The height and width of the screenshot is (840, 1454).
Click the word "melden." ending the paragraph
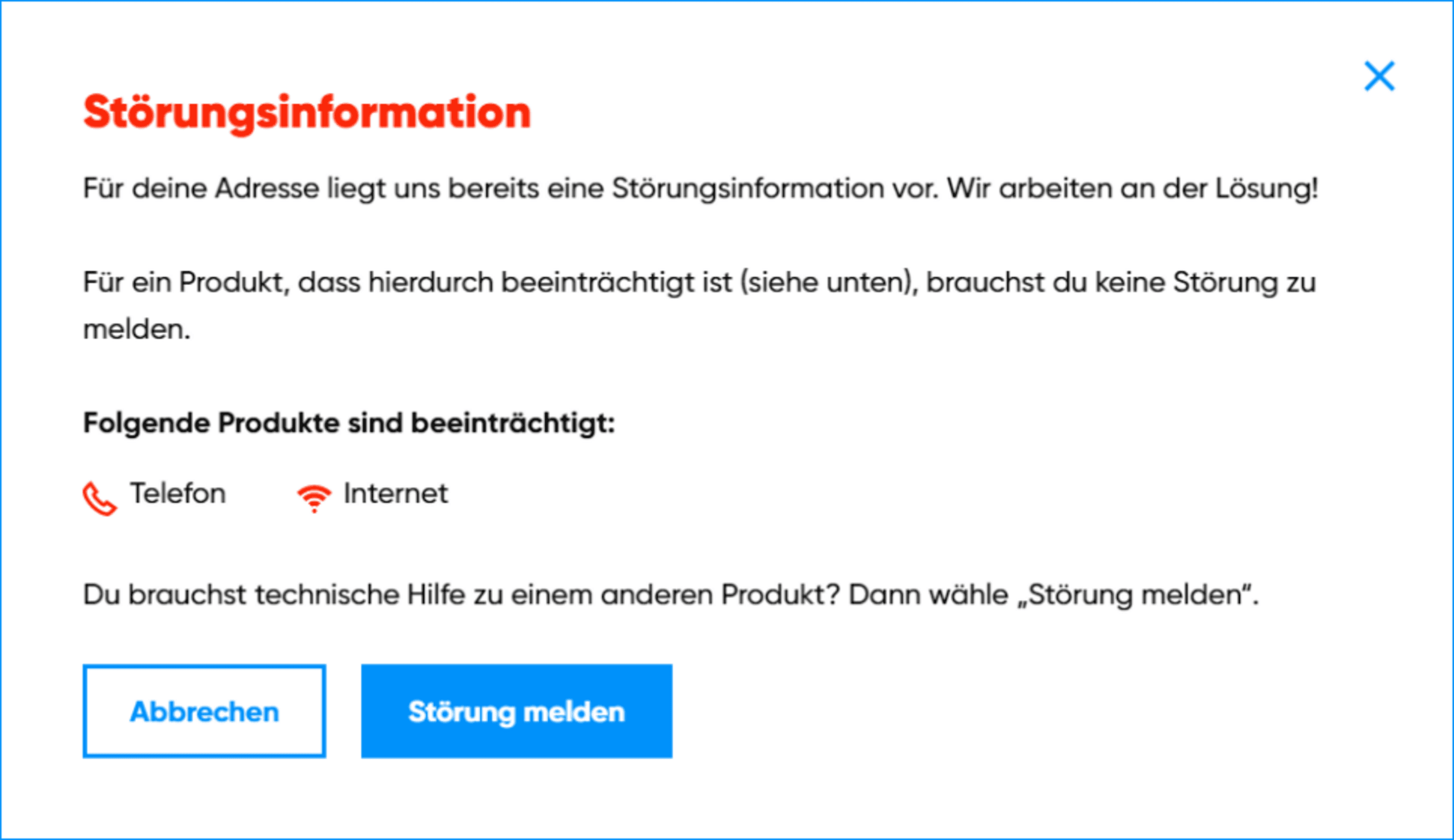(x=137, y=330)
